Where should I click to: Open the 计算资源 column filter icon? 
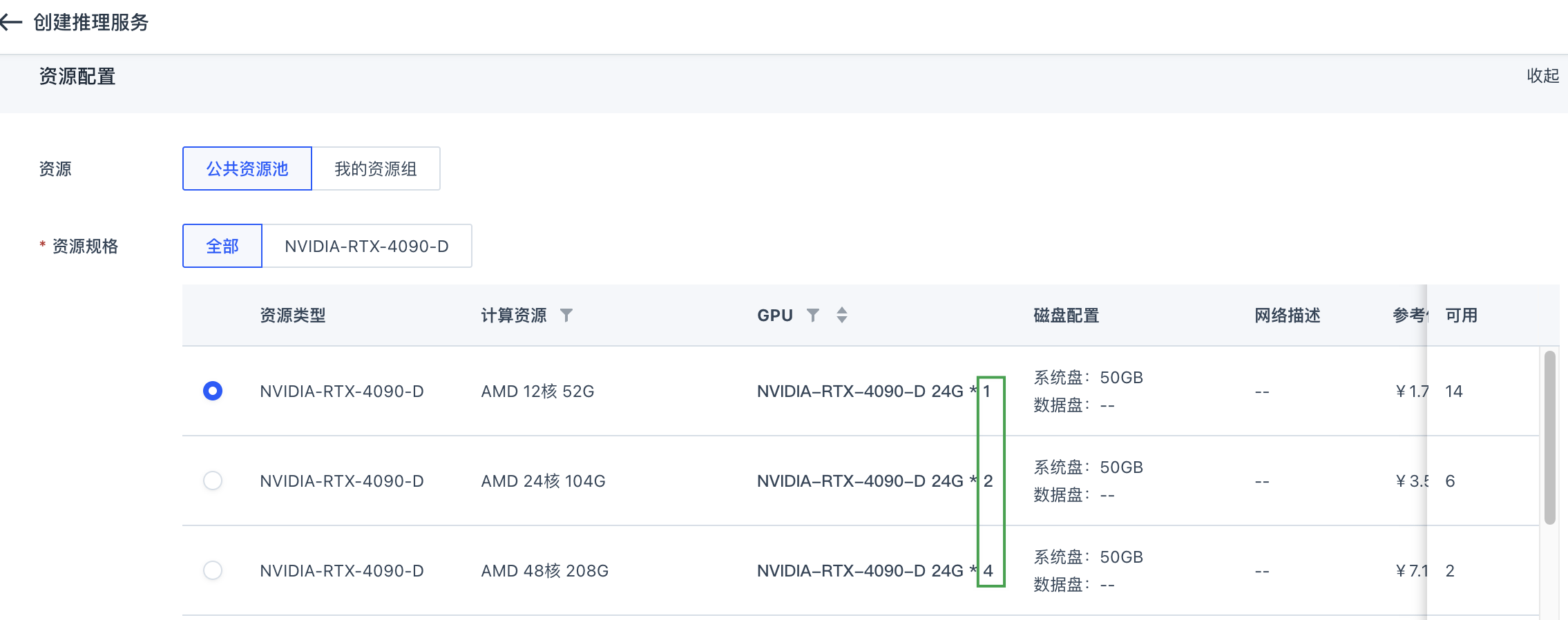point(566,316)
